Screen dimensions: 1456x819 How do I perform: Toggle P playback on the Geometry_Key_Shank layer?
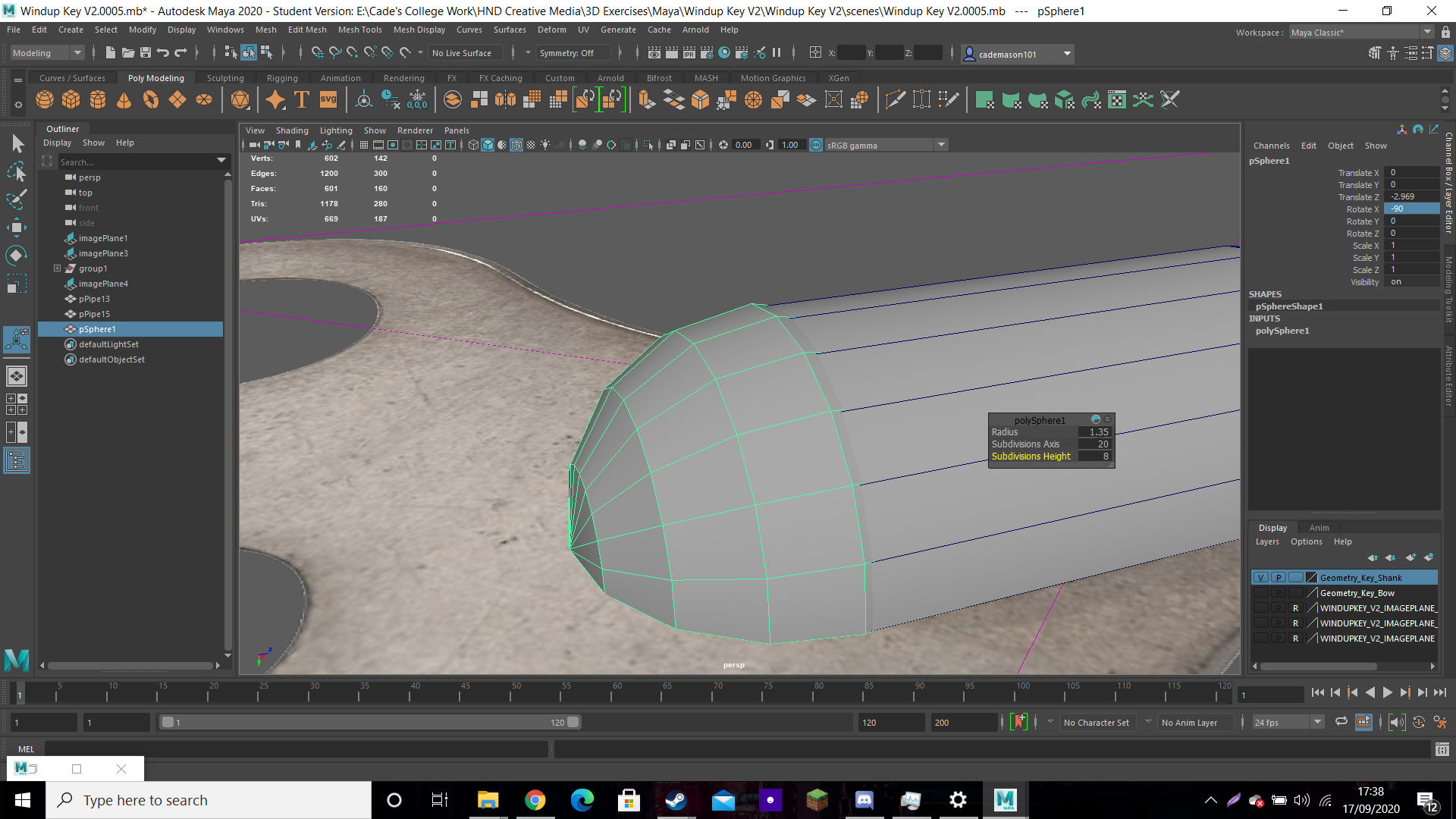[1279, 578]
